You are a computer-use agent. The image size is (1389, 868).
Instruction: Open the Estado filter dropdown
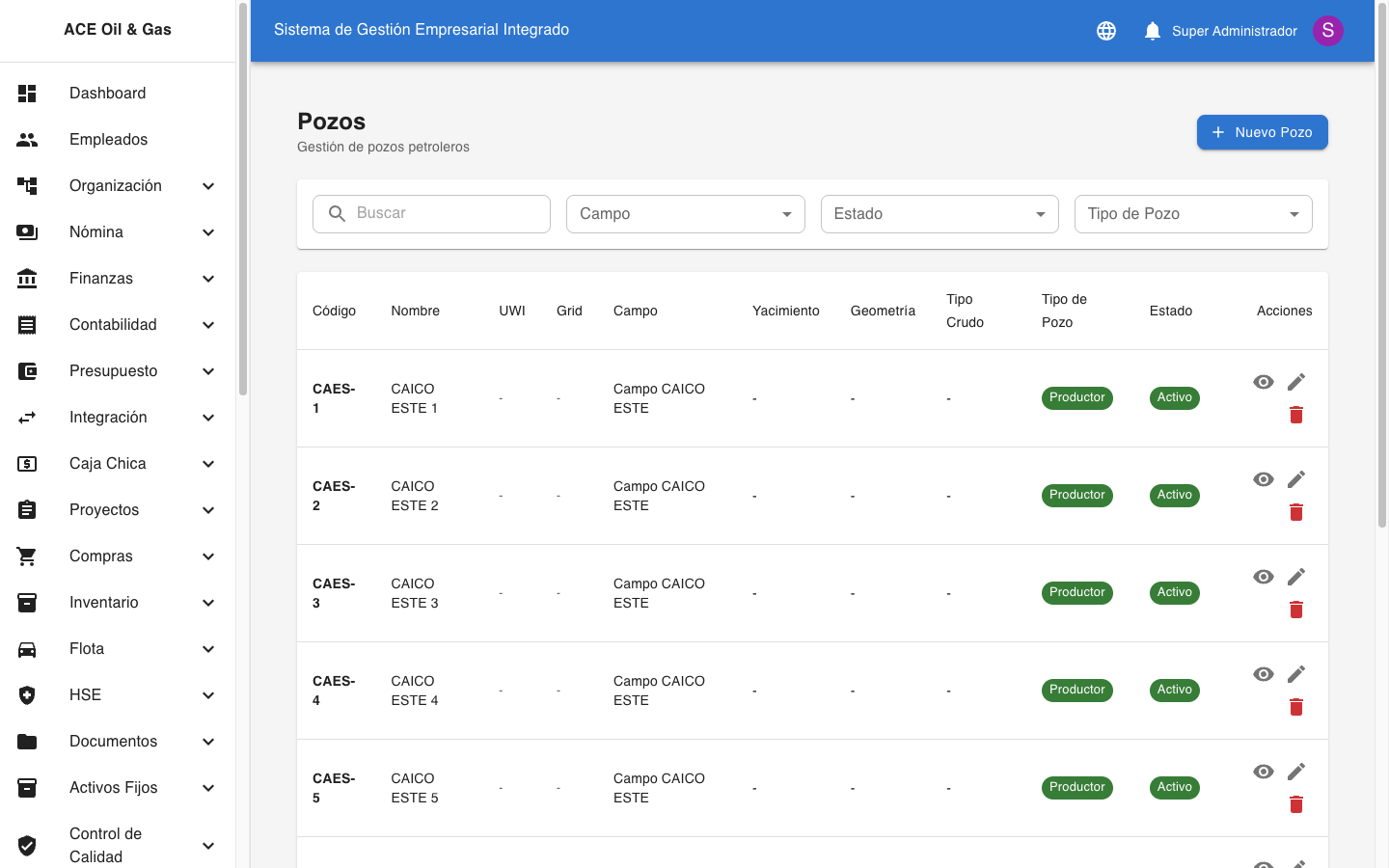click(939, 214)
